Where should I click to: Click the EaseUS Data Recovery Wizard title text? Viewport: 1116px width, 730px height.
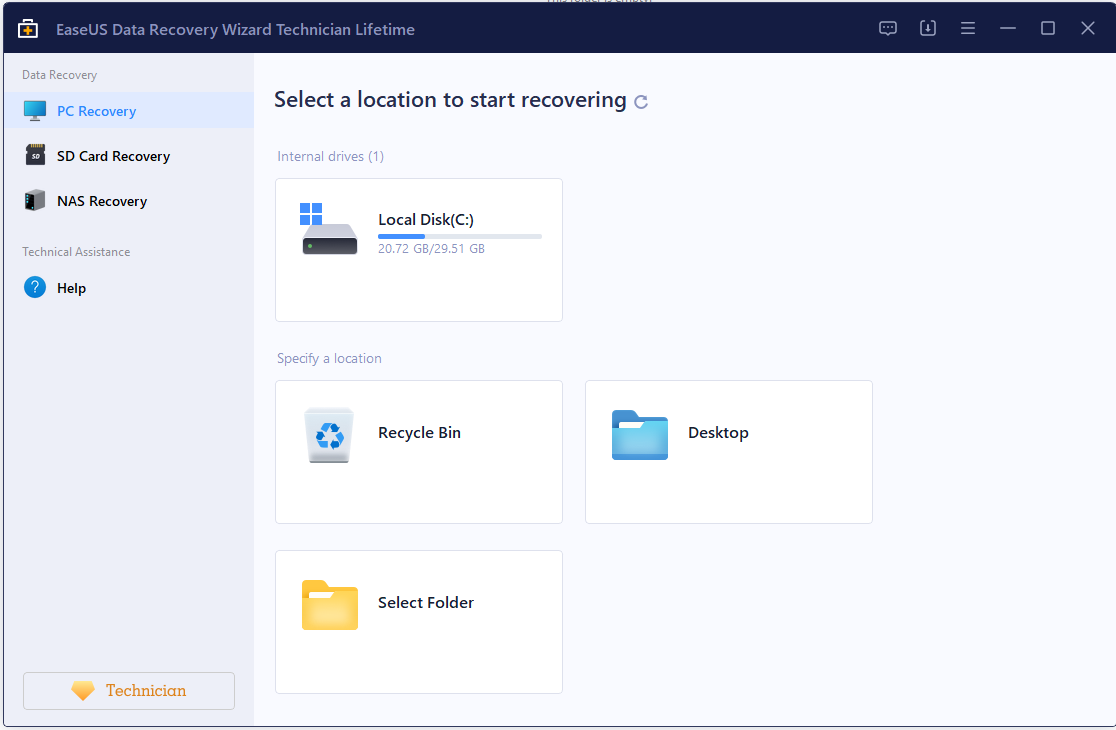[x=236, y=29]
